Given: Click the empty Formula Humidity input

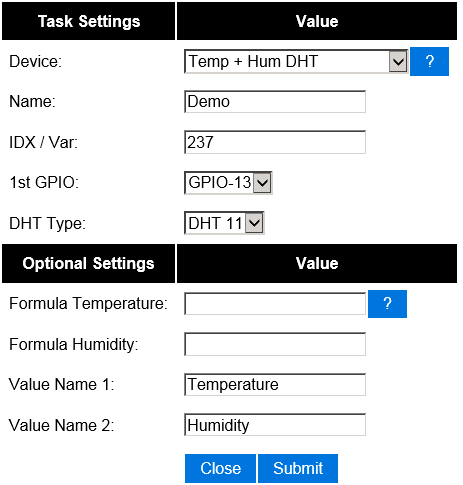Looking at the screenshot, I should pos(275,344).
